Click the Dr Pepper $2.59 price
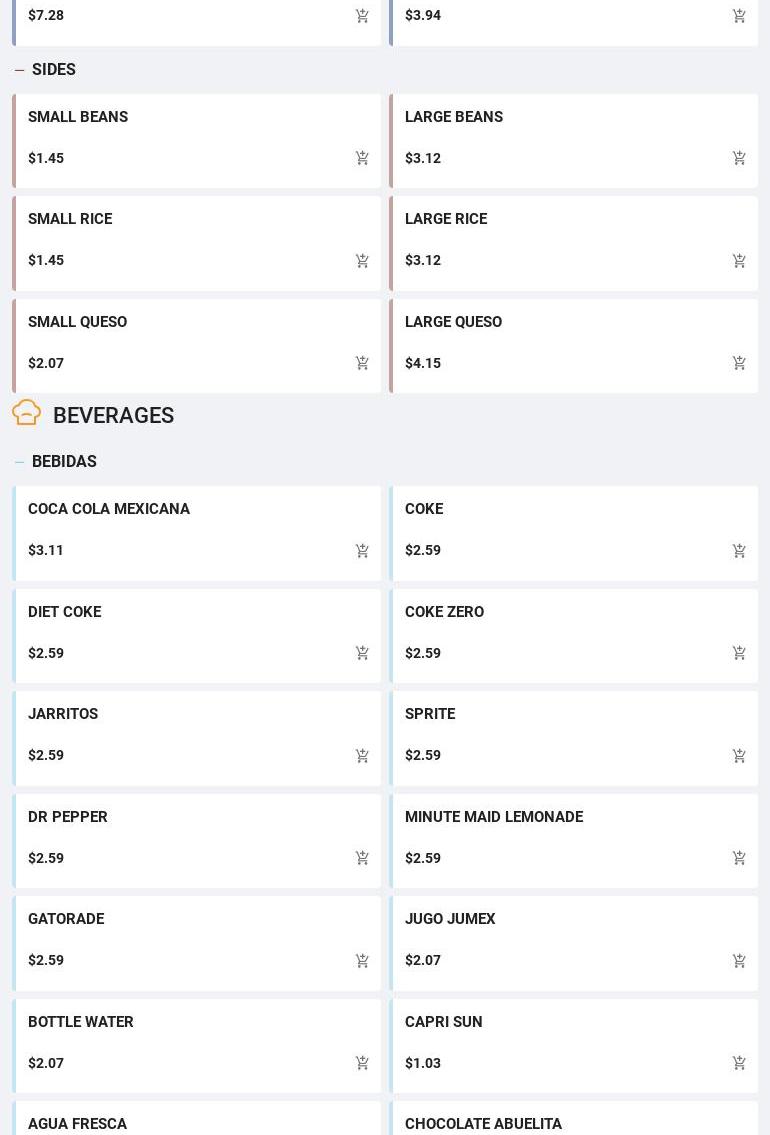 coord(46,858)
